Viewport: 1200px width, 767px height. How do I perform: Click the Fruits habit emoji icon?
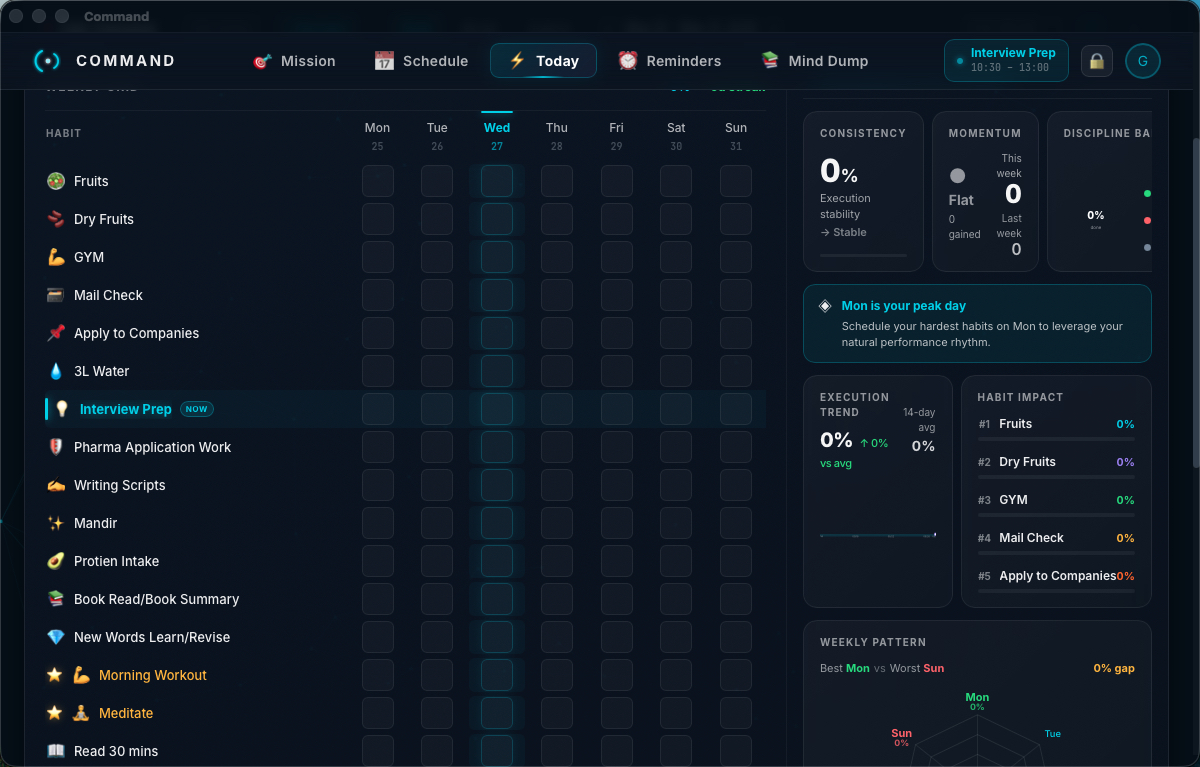pos(56,181)
